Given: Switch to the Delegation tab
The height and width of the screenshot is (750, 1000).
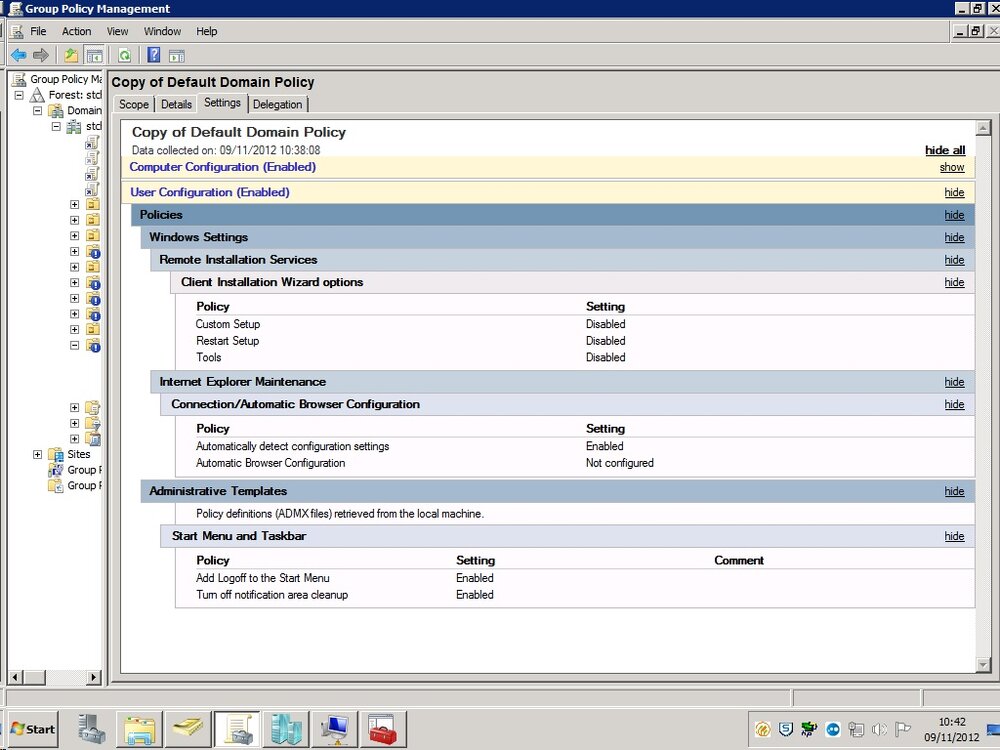Looking at the screenshot, I should [277, 105].
